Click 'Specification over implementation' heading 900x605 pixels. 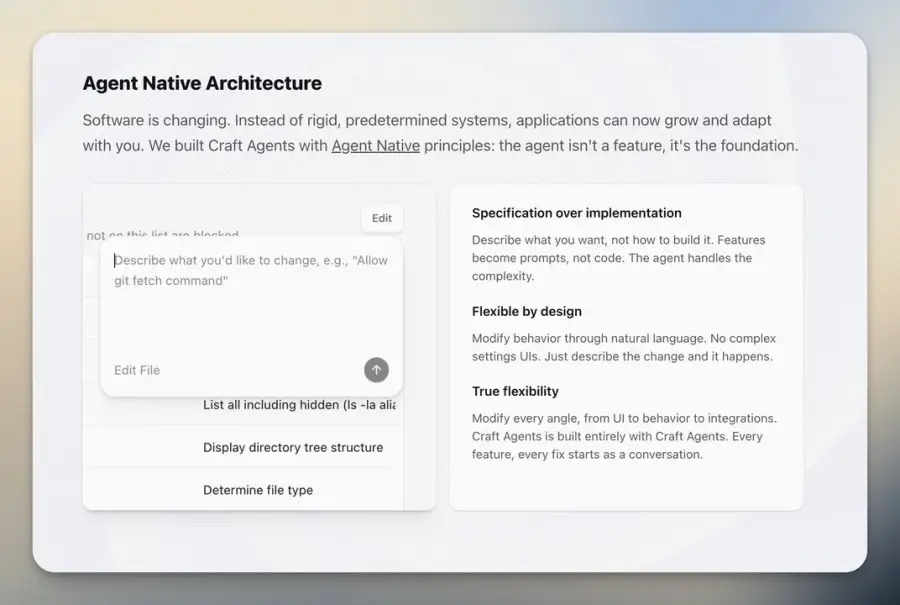click(x=577, y=213)
